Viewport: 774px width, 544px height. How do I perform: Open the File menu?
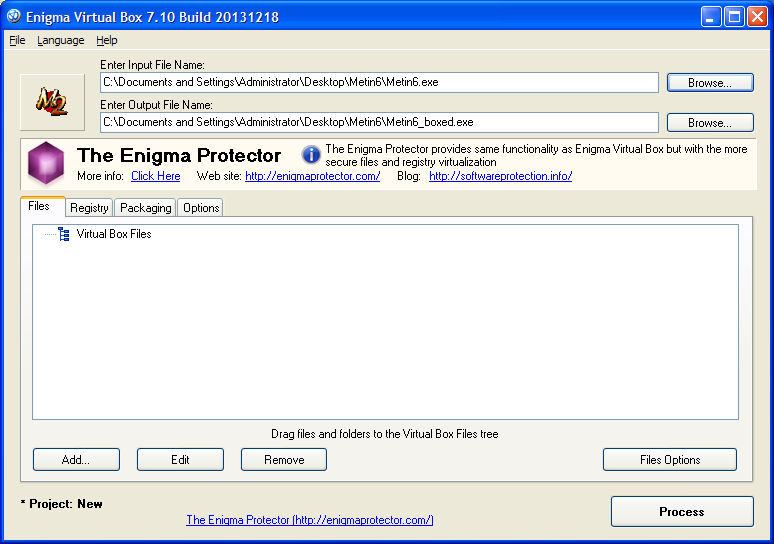(17, 40)
